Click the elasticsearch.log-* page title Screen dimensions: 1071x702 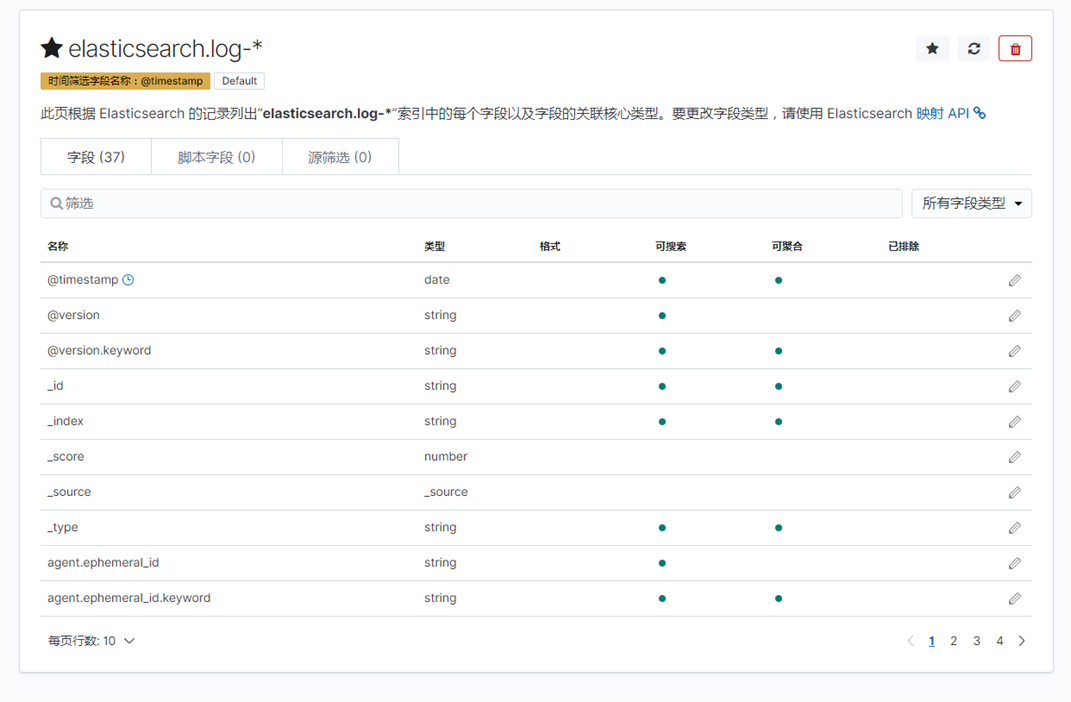coord(165,48)
